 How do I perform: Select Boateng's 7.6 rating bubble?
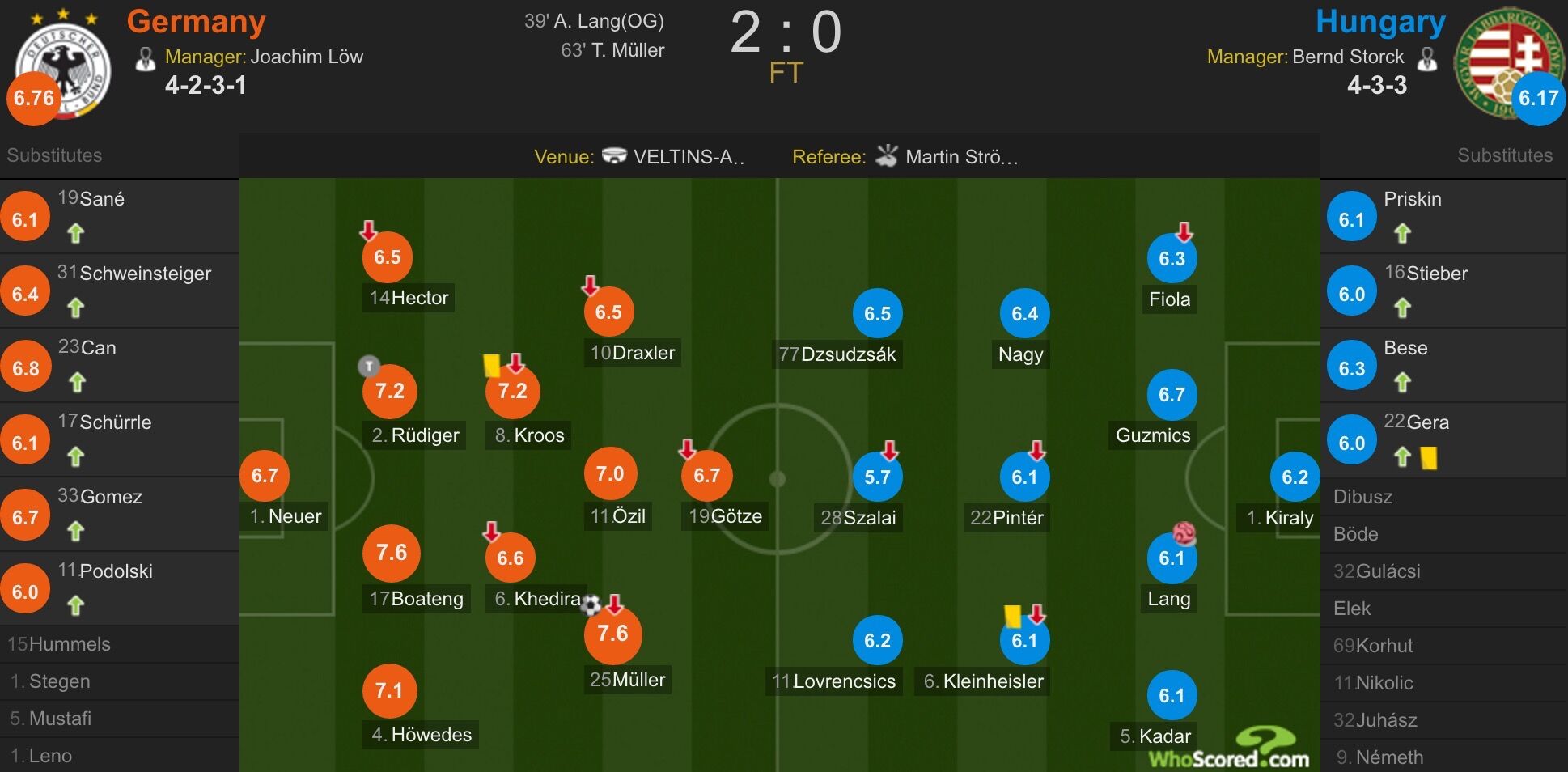(x=392, y=553)
